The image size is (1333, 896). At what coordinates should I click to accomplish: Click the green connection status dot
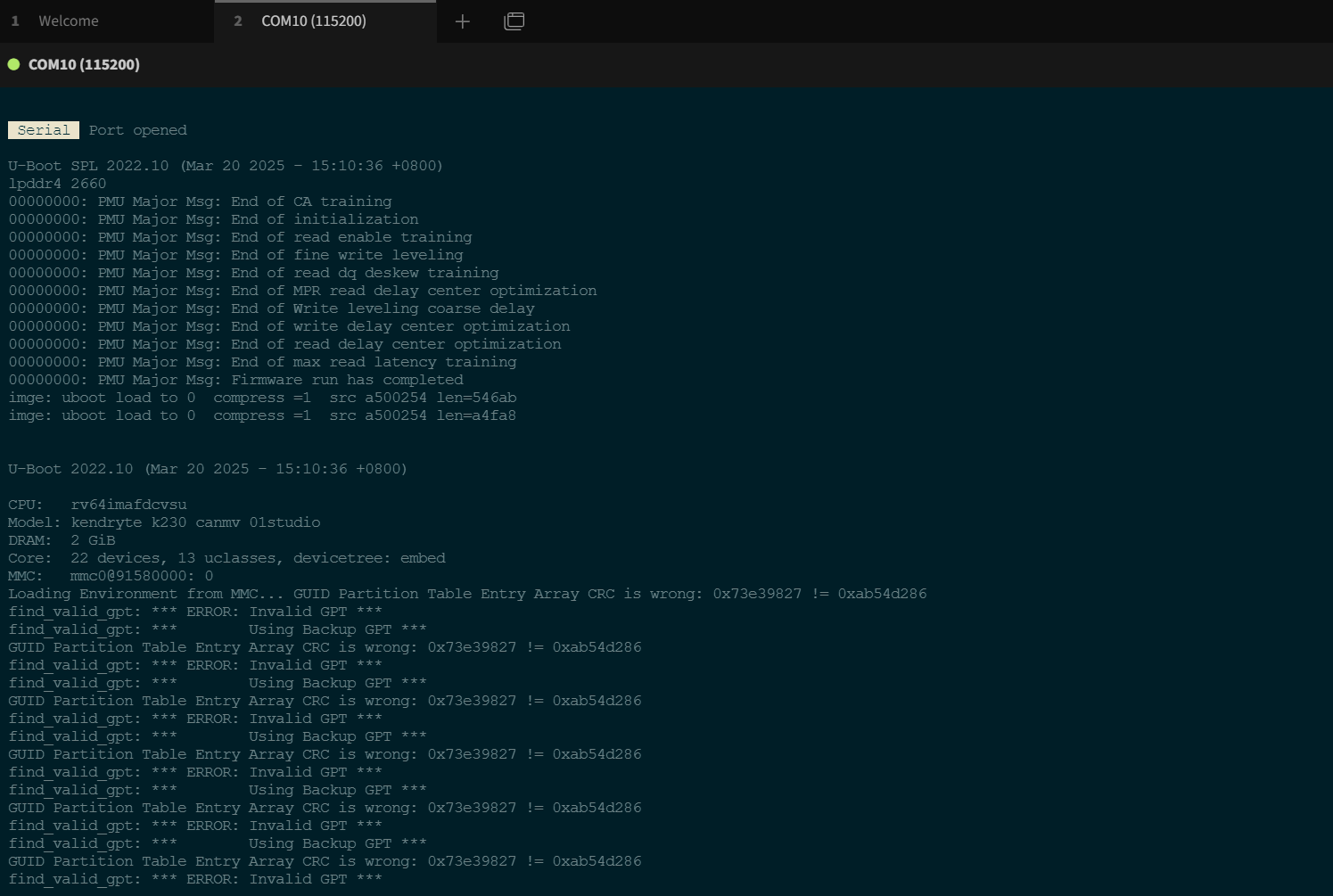point(13,64)
